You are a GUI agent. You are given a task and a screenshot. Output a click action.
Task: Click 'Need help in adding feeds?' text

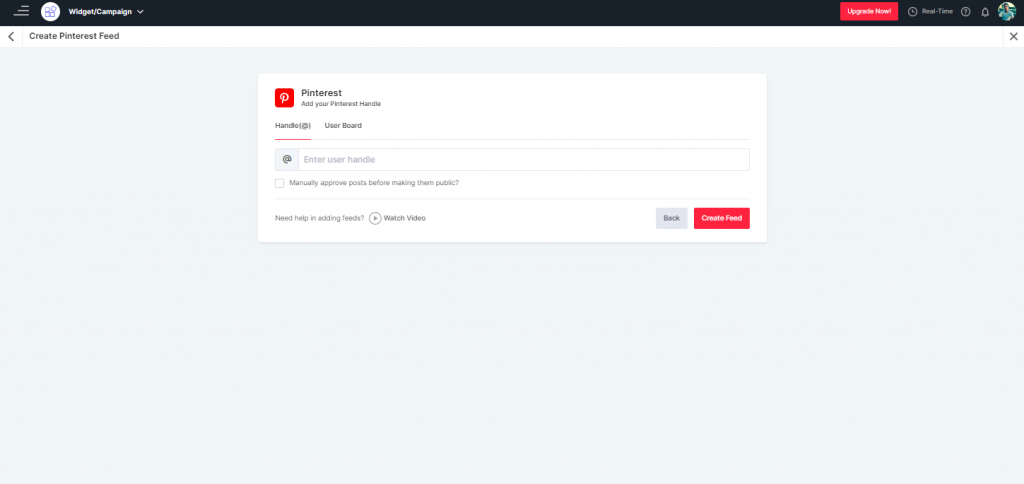click(x=320, y=218)
